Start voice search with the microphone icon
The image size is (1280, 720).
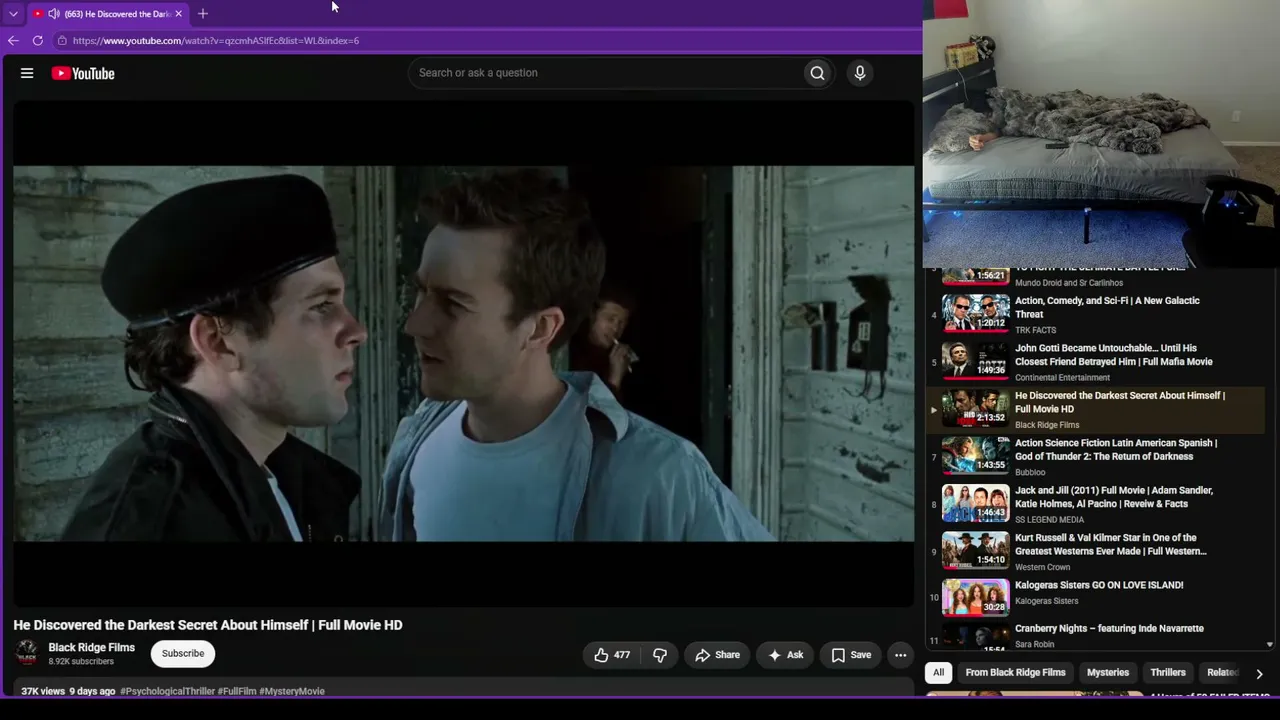pyautogui.click(x=859, y=73)
